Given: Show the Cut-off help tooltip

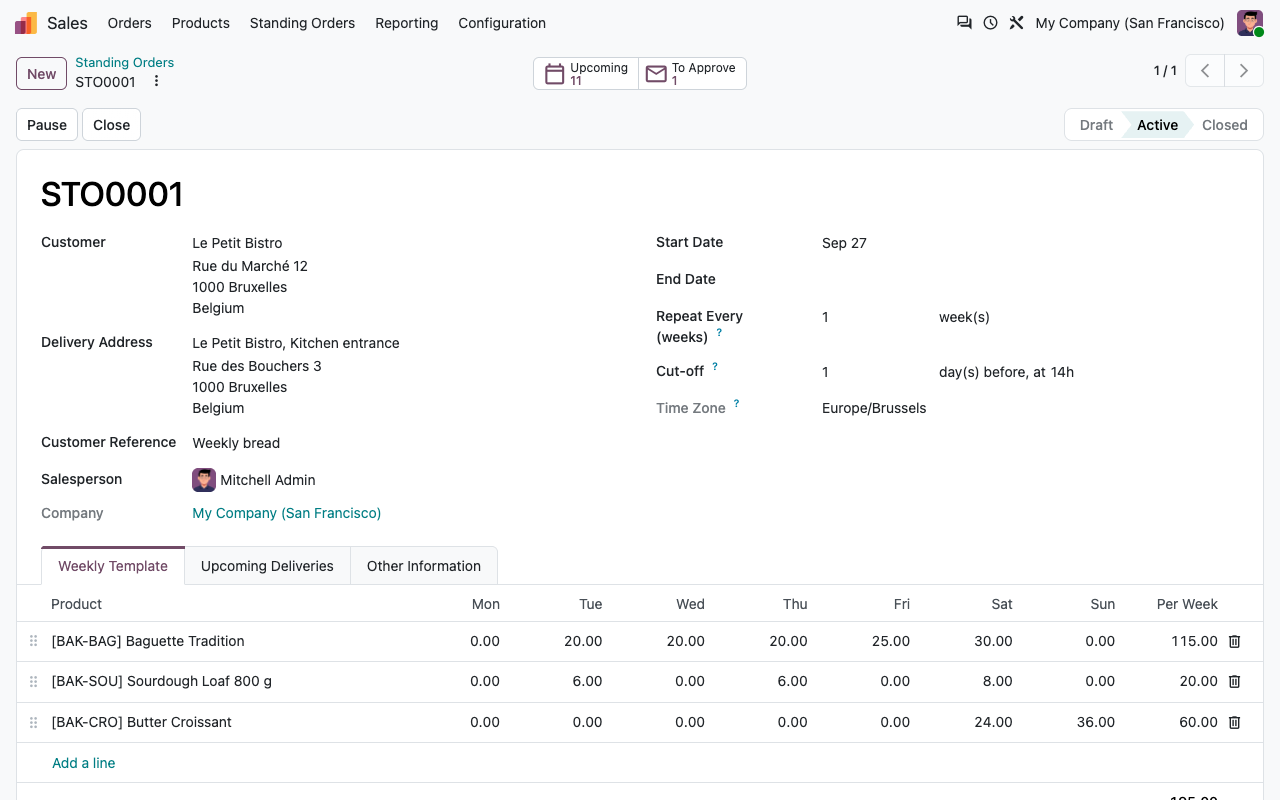Looking at the screenshot, I should [715, 367].
